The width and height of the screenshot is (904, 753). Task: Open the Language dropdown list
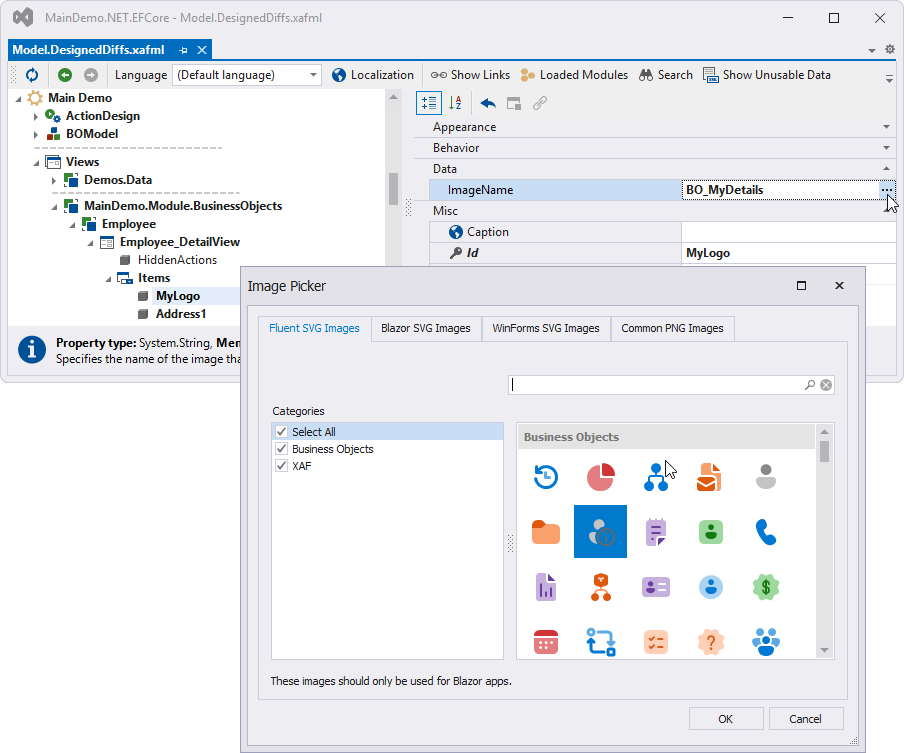[x=313, y=75]
